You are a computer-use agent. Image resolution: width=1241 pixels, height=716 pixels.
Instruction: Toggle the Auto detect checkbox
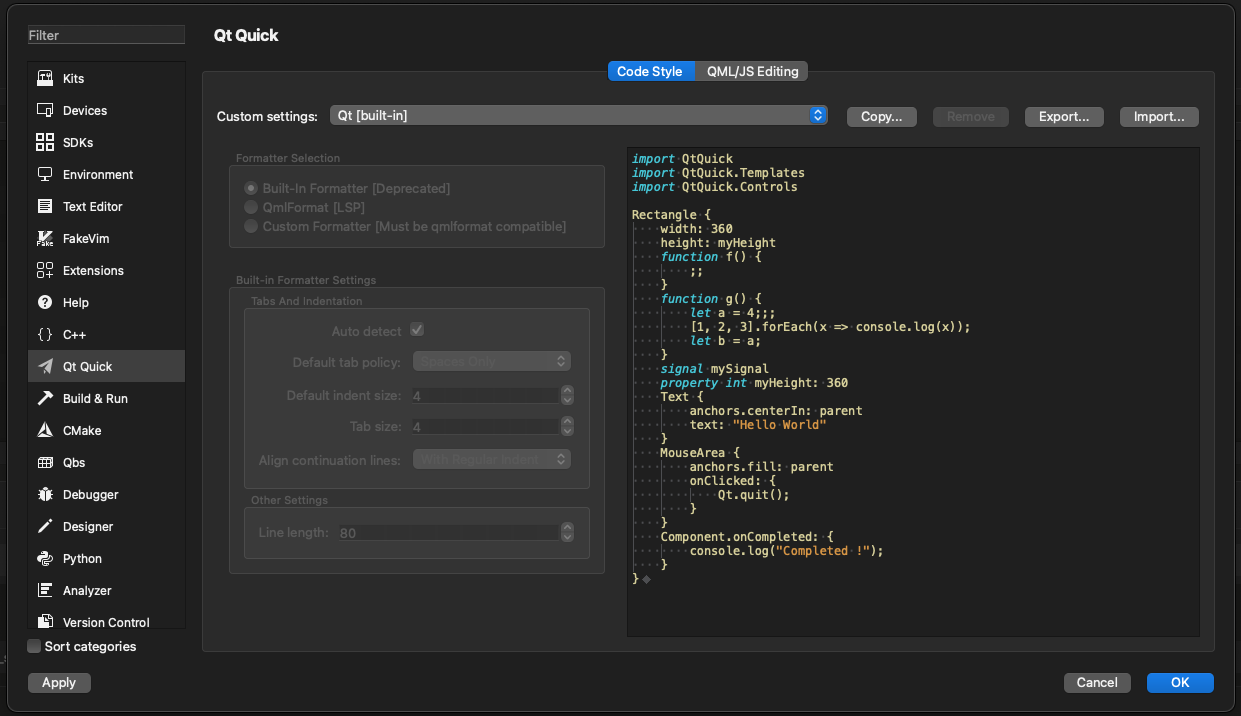click(x=417, y=330)
